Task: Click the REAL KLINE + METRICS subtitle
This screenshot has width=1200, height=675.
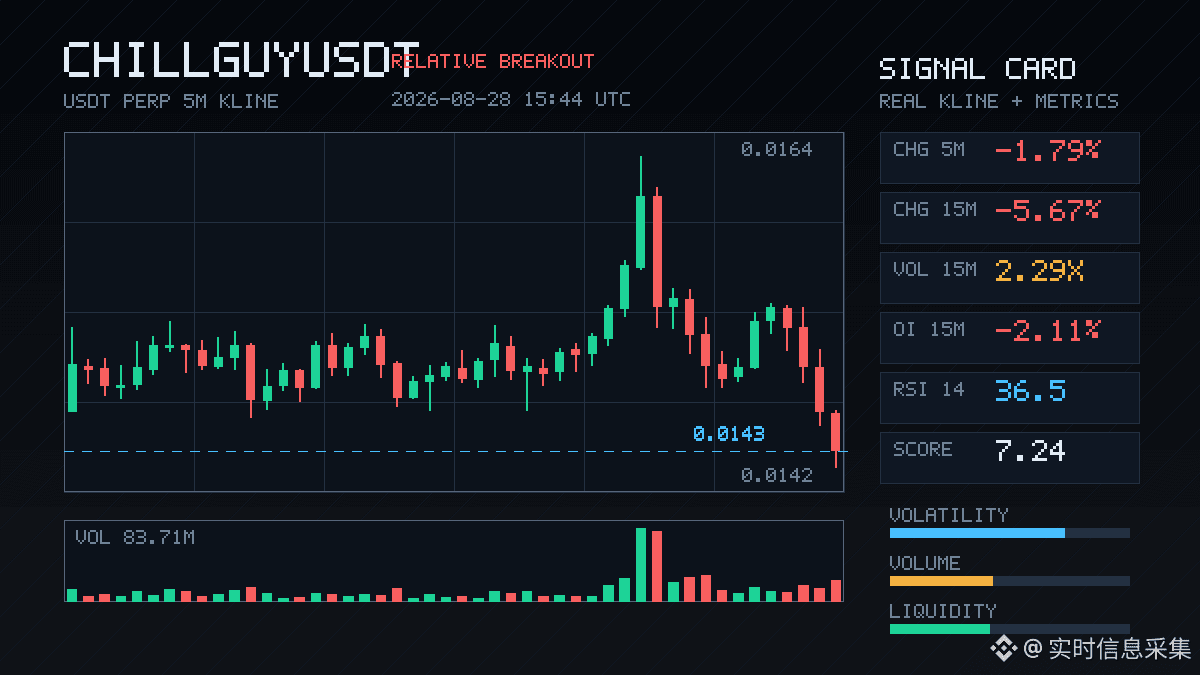Action: tap(999, 101)
